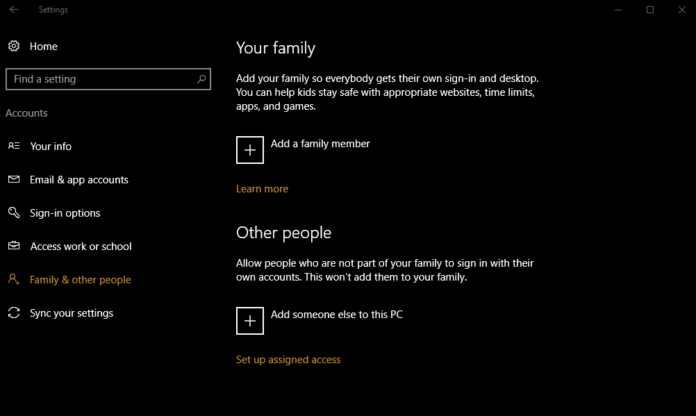The width and height of the screenshot is (696, 416).
Task: Open Set up assigned access link
Action: [288, 360]
